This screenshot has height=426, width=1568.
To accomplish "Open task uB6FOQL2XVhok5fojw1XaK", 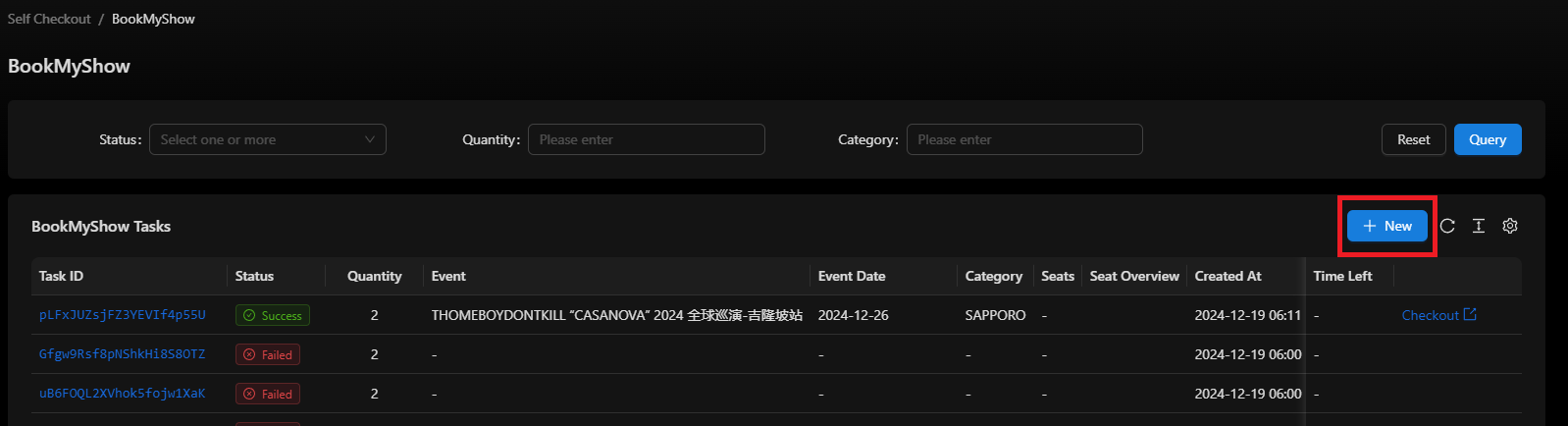I will pyautogui.click(x=123, y=394).
